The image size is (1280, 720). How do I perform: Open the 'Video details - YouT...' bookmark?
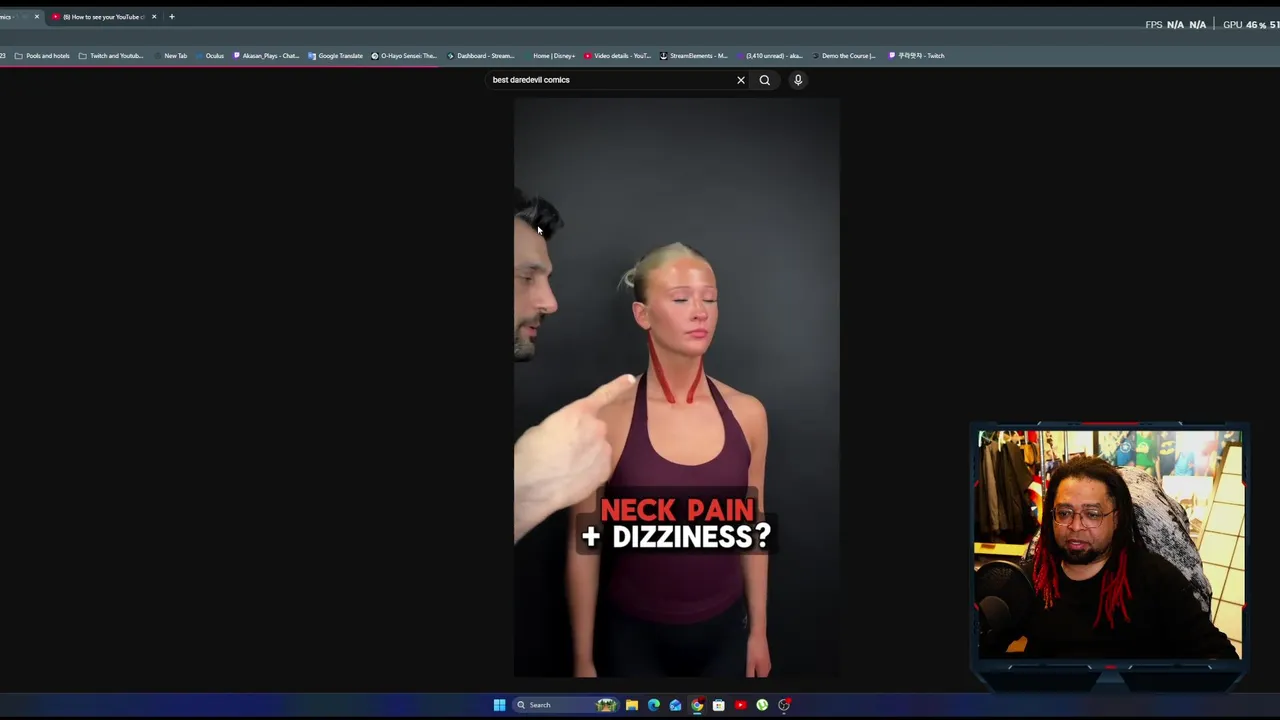(618, 56)
